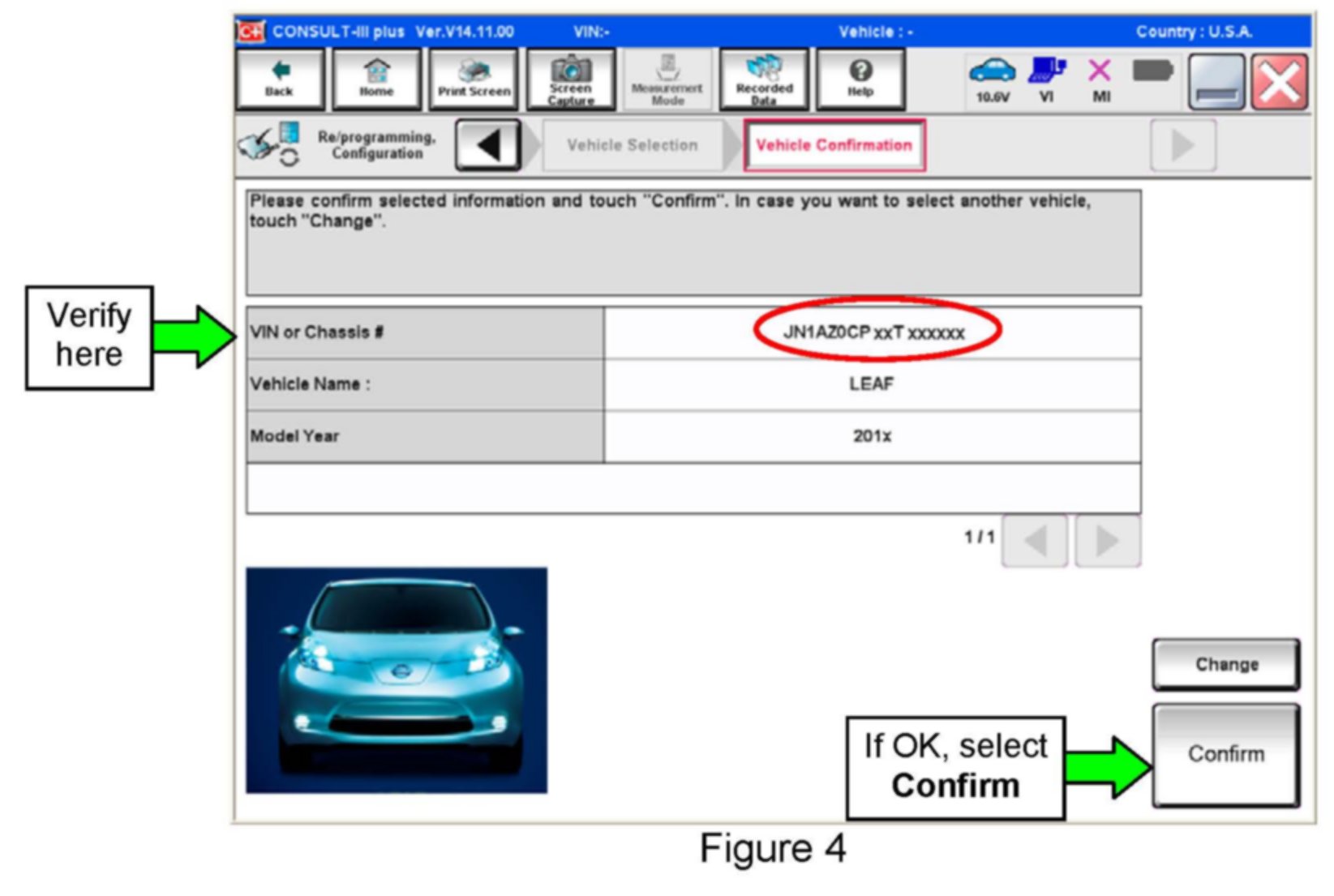This screenshot has width=1334, height=896.
Task: Open the Help icon
Action: [860, 79]
